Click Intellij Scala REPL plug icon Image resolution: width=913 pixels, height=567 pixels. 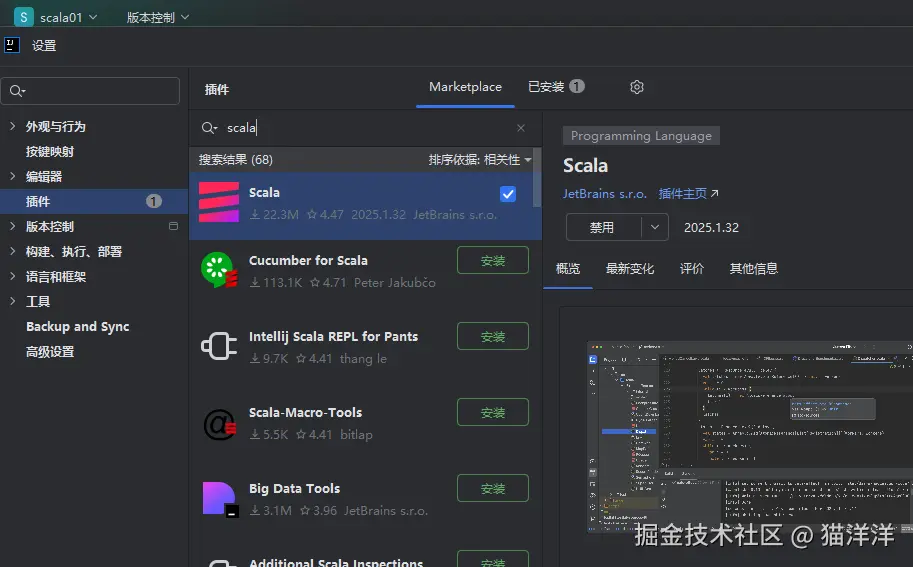[x=219, y=346]
